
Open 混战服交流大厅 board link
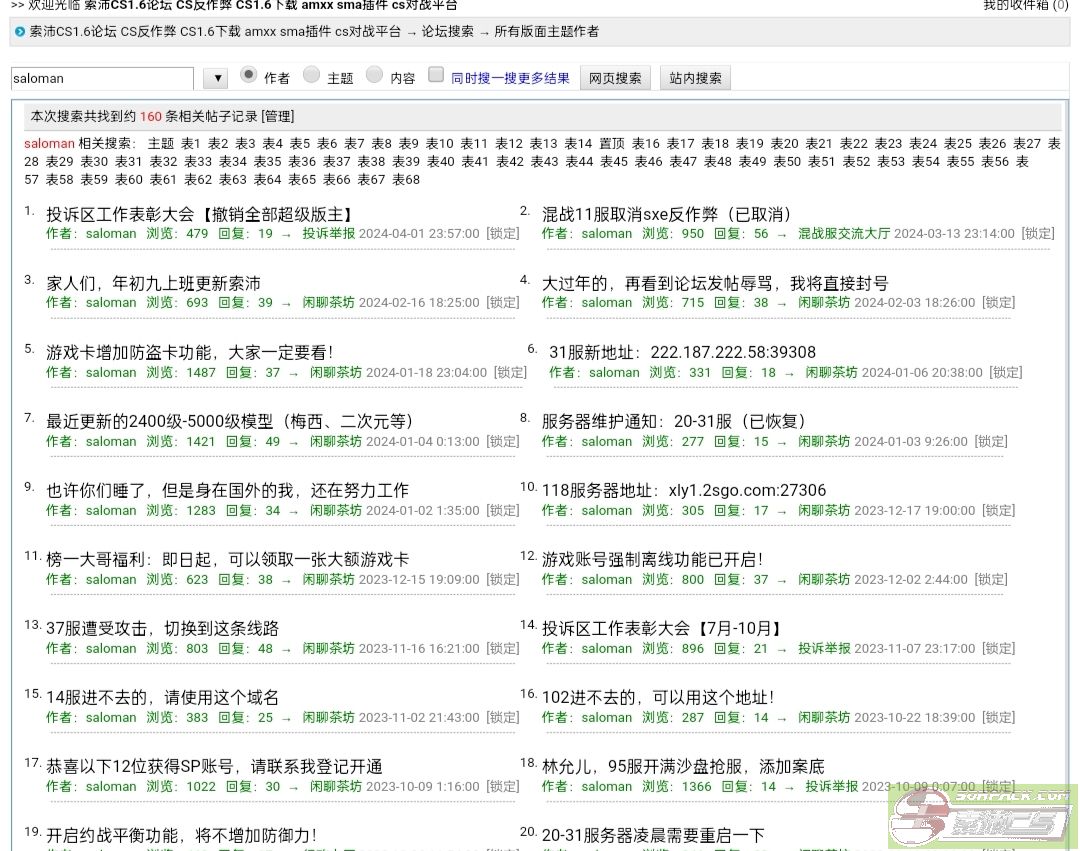coord(844,233)
